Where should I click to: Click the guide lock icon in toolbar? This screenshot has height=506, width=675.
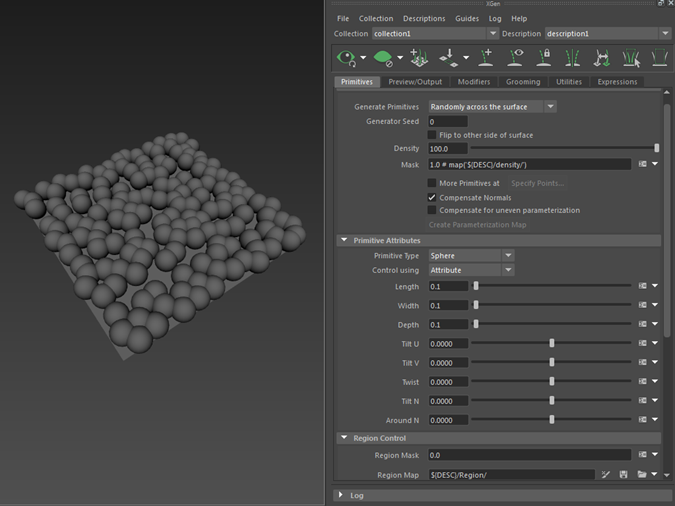(x=544, y=58)
